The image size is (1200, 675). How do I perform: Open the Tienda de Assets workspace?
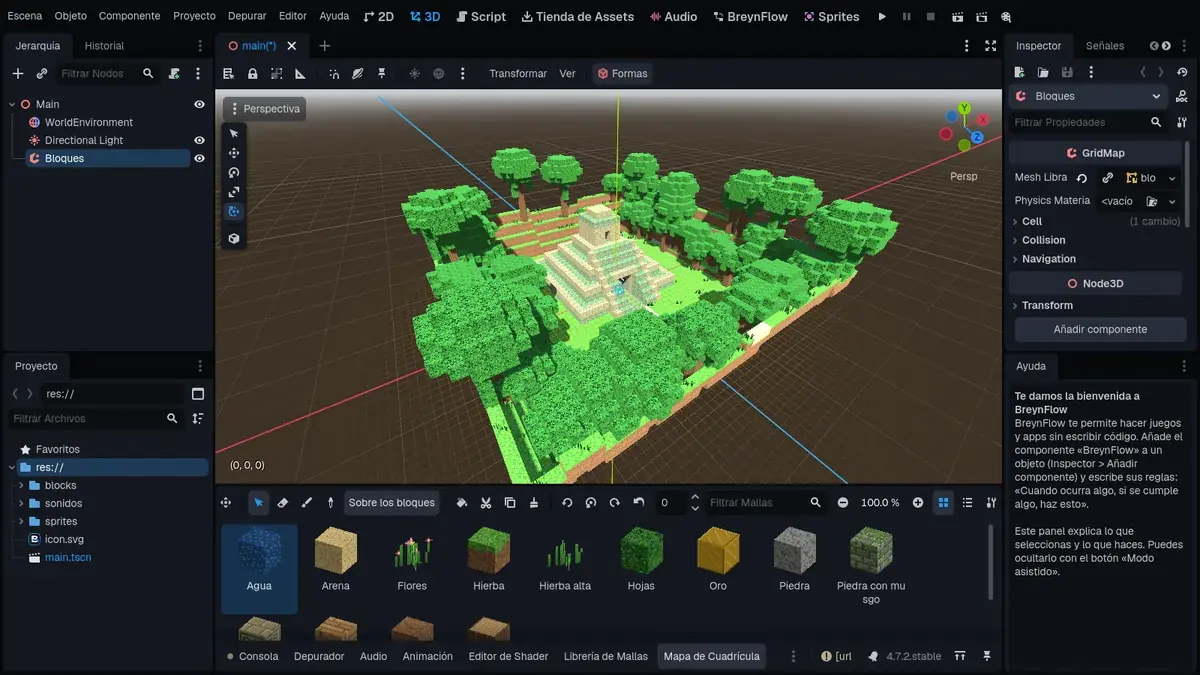click(x=576, y=17)
